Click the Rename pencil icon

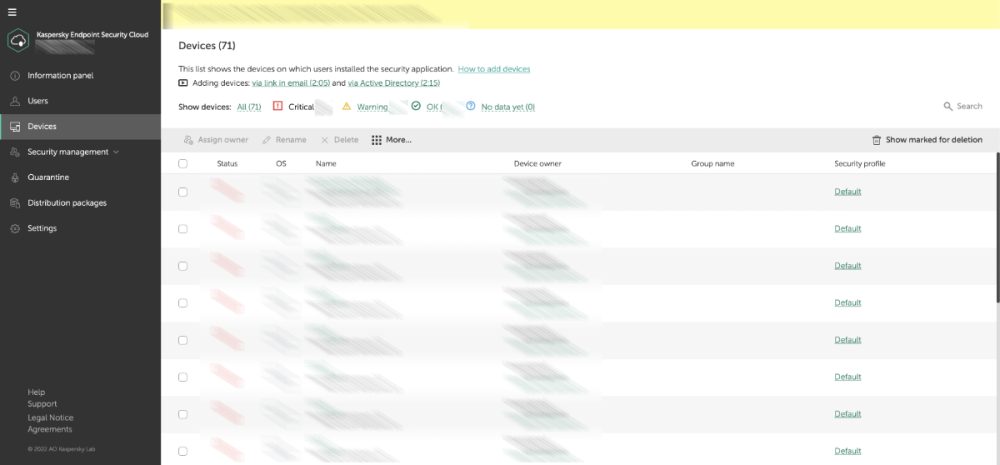pos(267,140)
